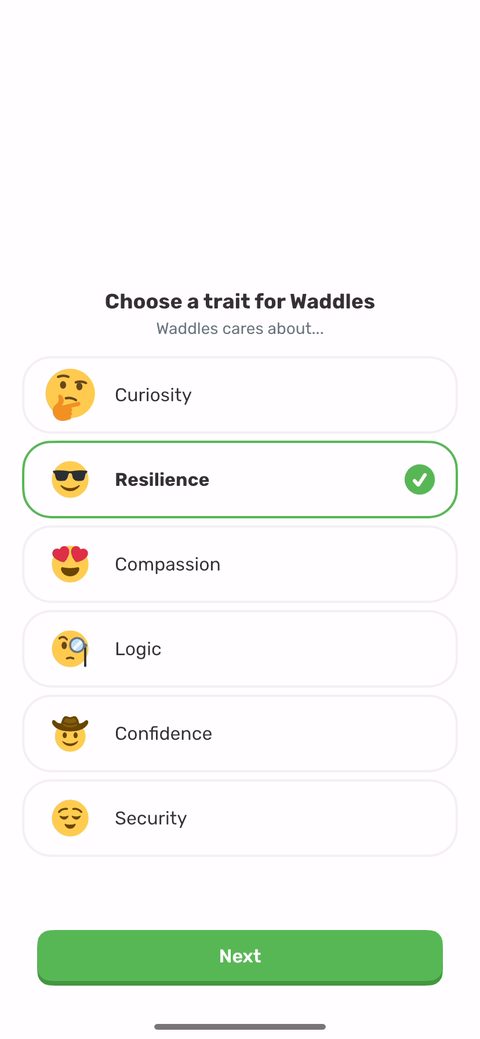
Task: Click the green checkmark on Resilience
Action: coord(420,479)
